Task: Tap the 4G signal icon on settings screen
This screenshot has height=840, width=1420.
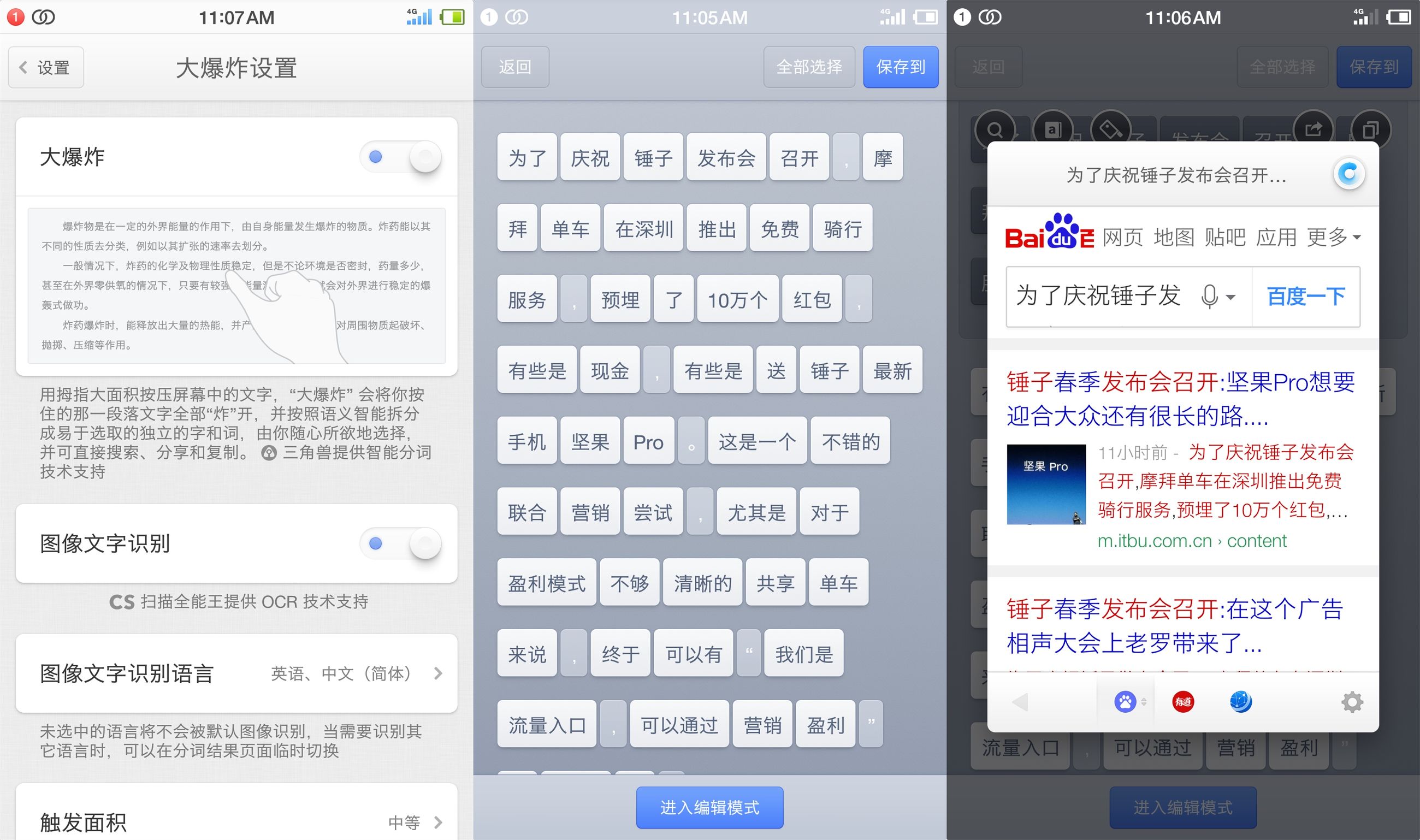Action: pyautogui.click(x=419, y=16)
